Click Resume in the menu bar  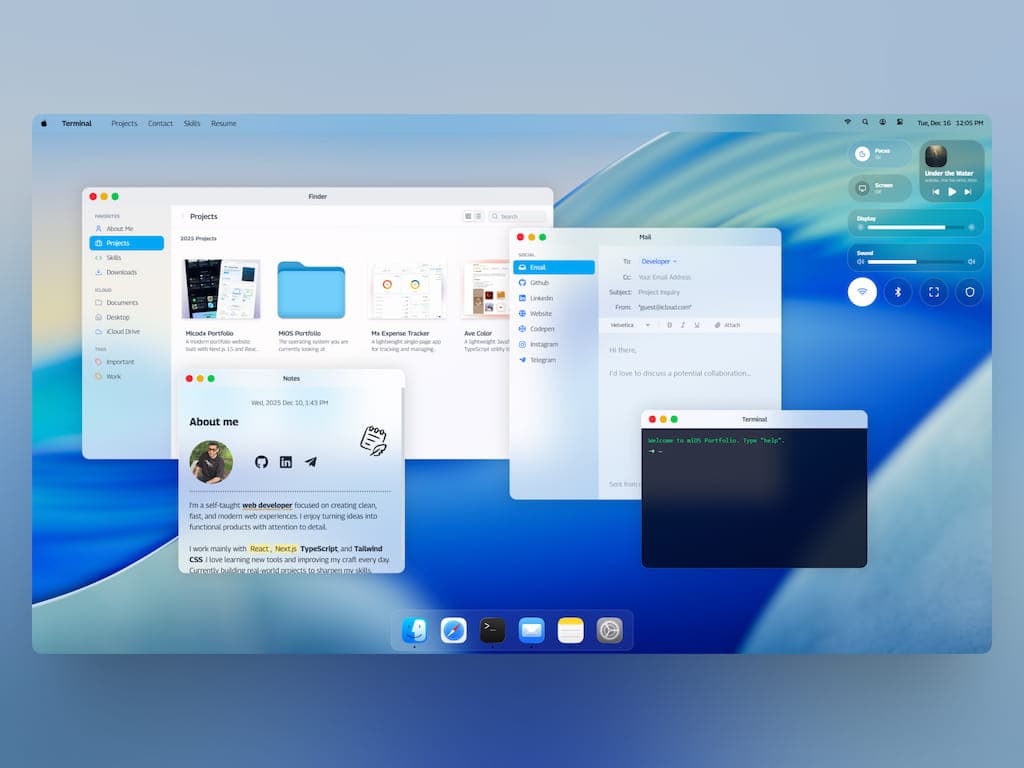(223, 123)
